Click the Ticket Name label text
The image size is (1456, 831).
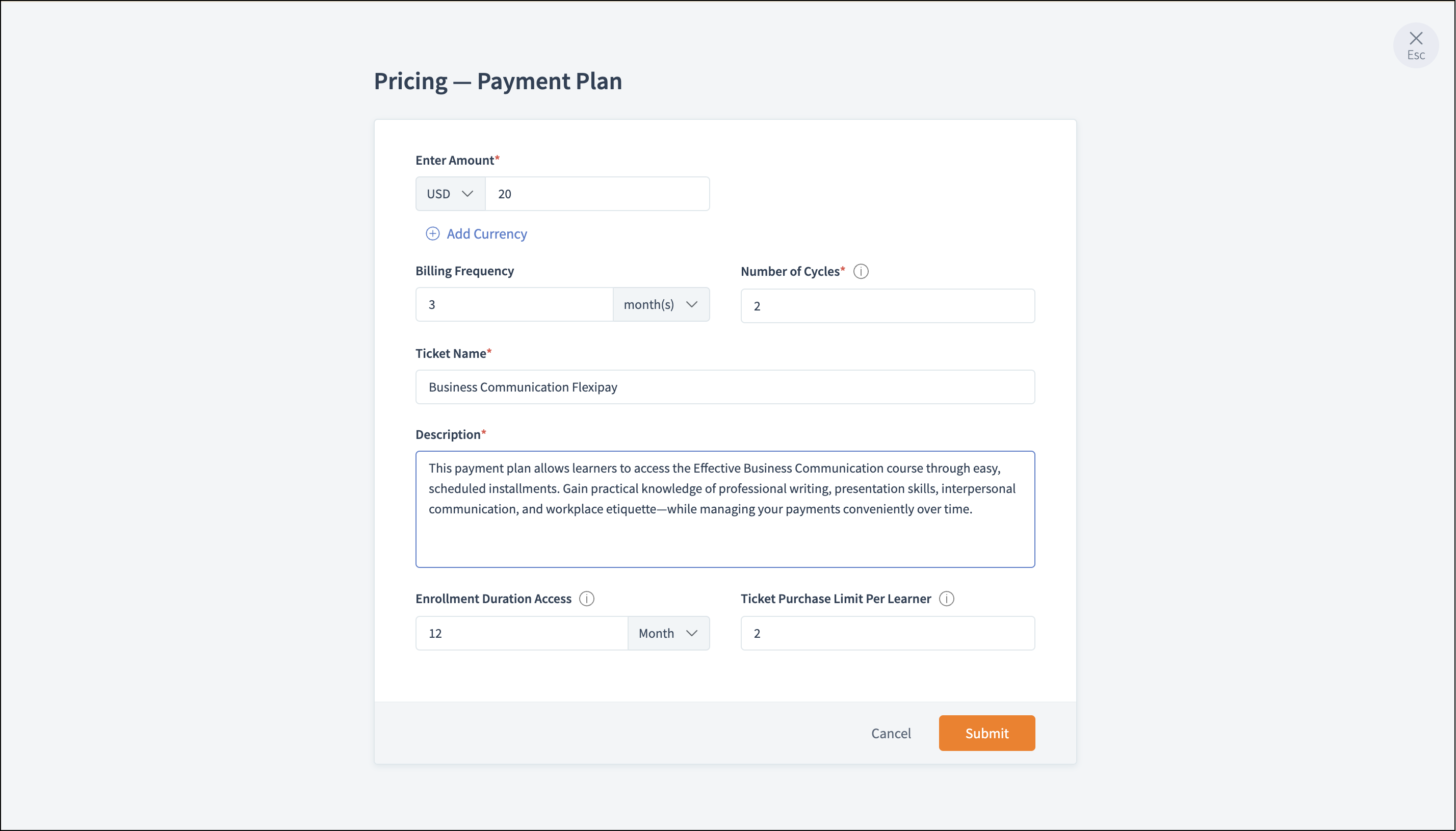[450, 354]
